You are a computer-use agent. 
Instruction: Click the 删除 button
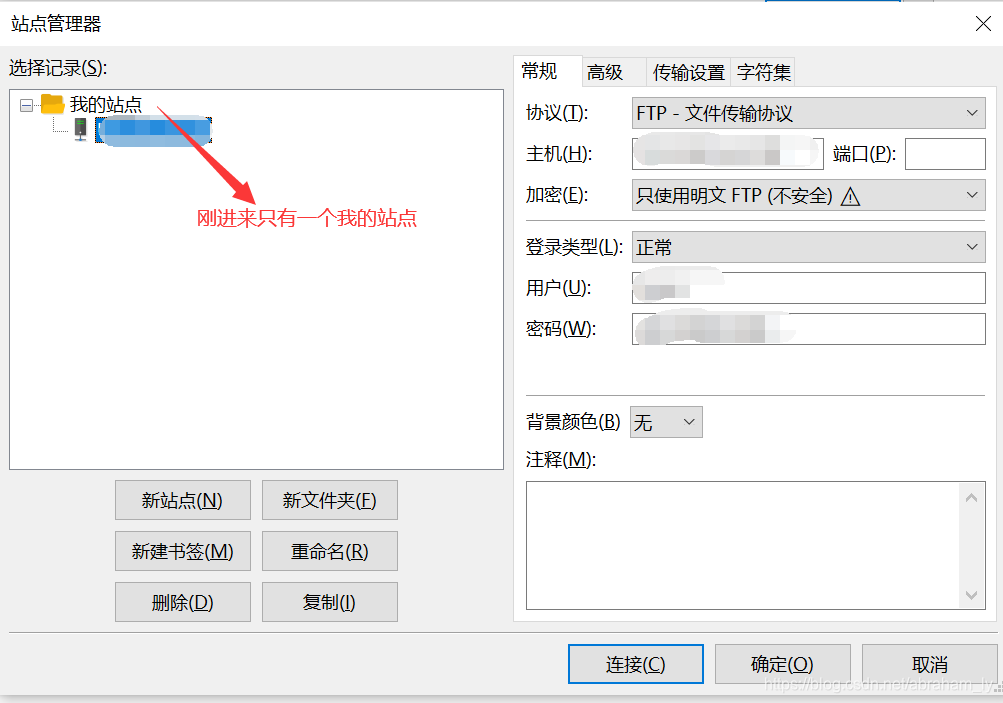pyautogui.click(x=182, y=602)
